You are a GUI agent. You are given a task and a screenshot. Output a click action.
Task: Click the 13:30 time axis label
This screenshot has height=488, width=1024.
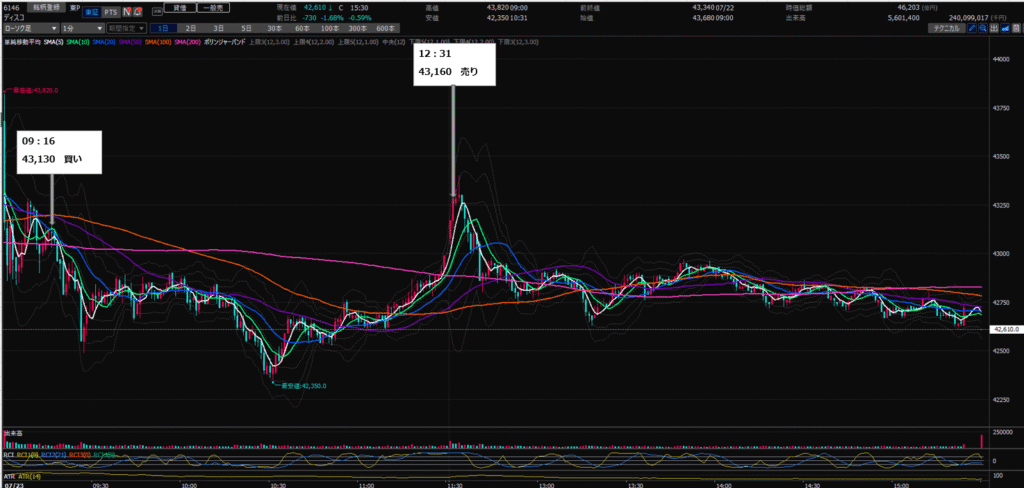(634, 485)
